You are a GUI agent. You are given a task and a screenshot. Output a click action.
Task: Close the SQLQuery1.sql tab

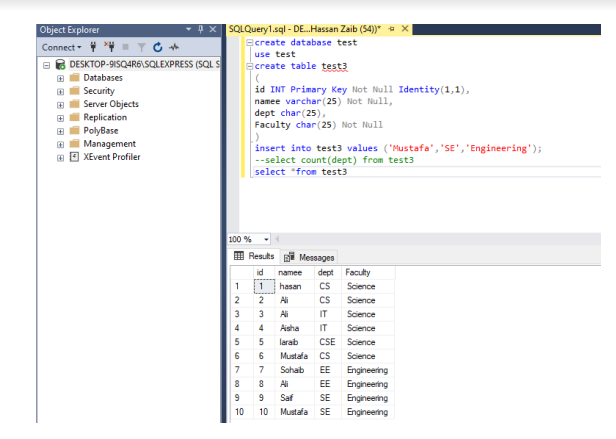tap(405, 29)
